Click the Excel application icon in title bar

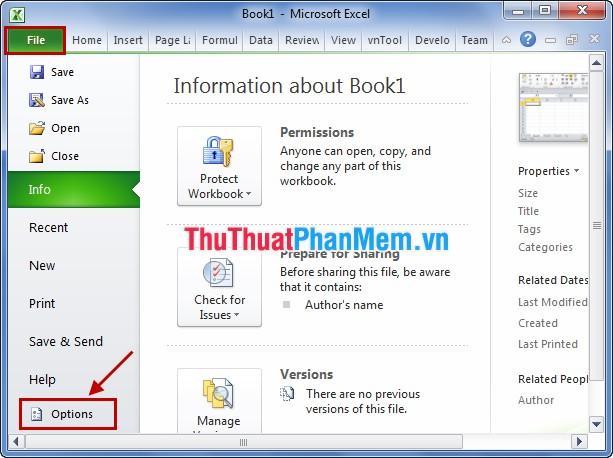pos(17,15)
